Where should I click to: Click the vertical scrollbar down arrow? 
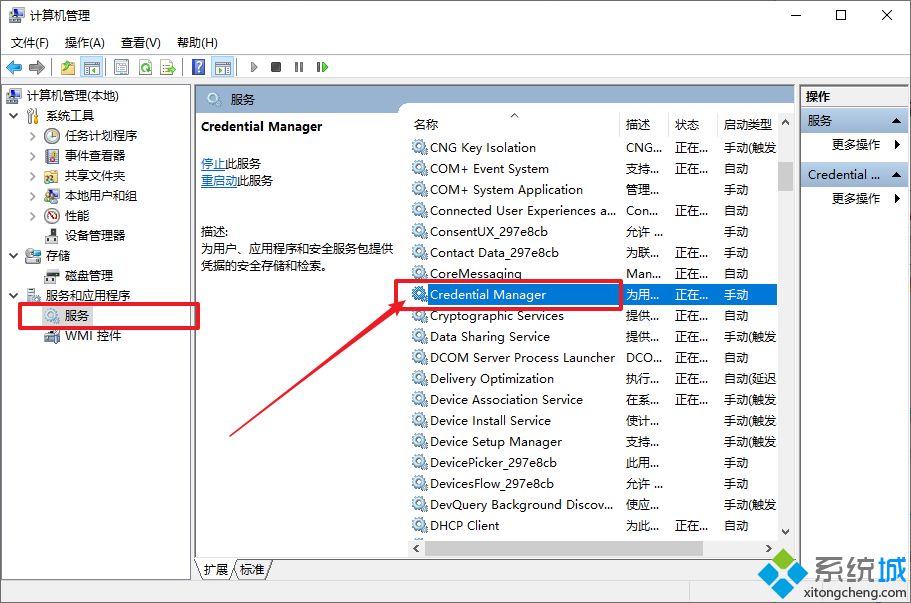[786, 532]
